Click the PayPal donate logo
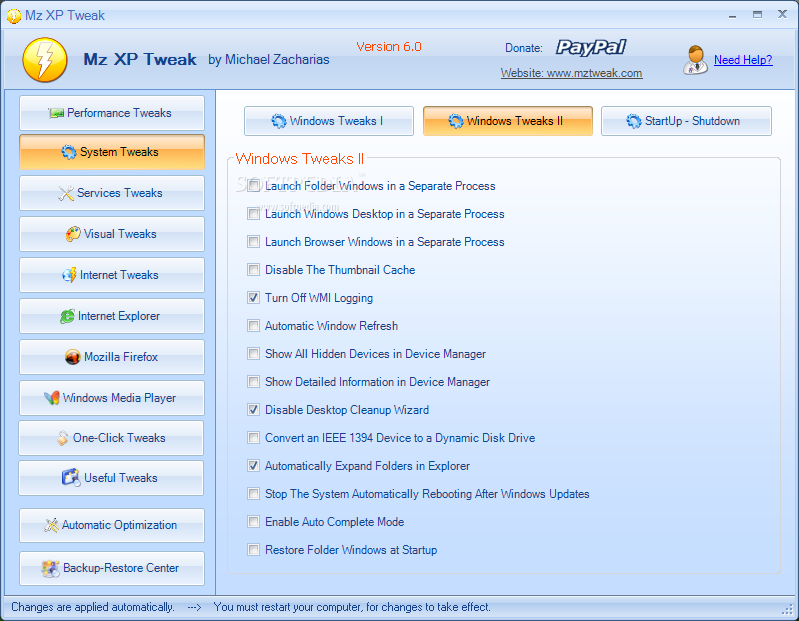Image resolution: width=799 pixels, height=621 pixels. (591, 47)
